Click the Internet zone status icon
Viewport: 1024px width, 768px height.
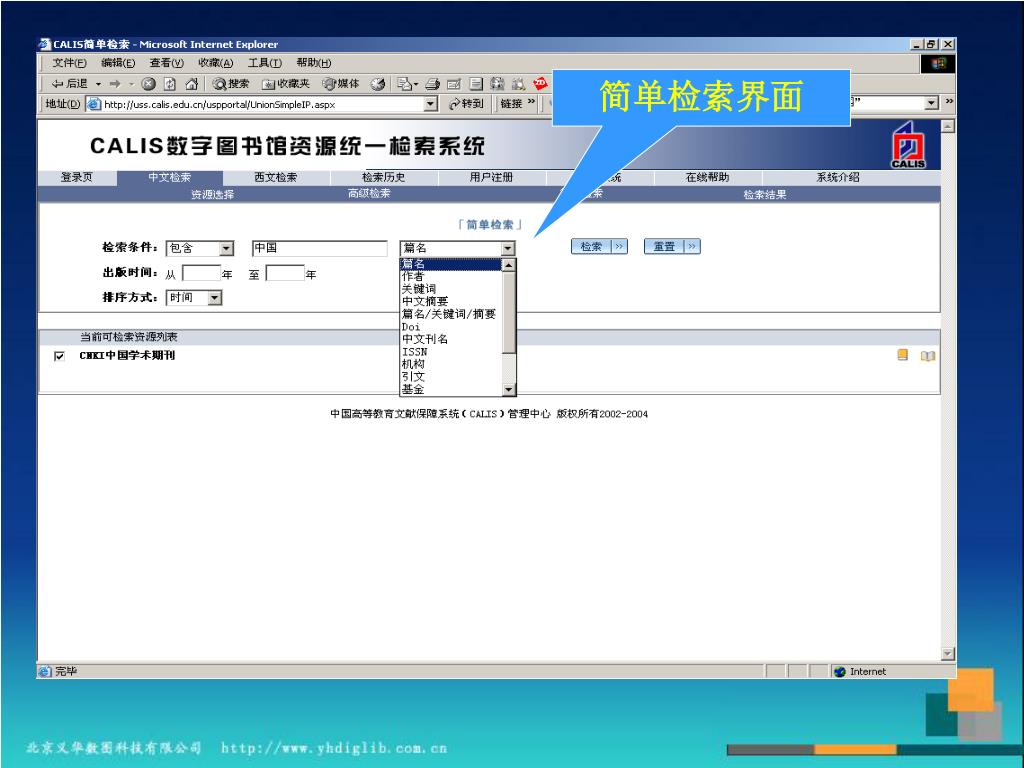pos(840,671)
